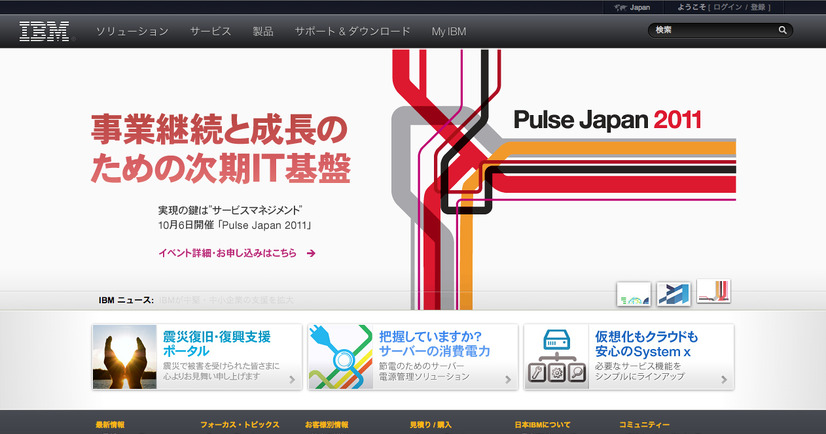
Task: Click the search magnifier icon
Action: [782, 30]
